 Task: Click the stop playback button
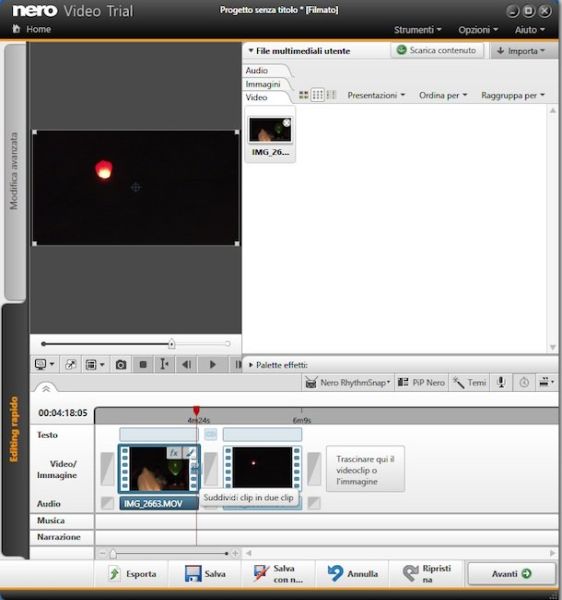(143, 365)
